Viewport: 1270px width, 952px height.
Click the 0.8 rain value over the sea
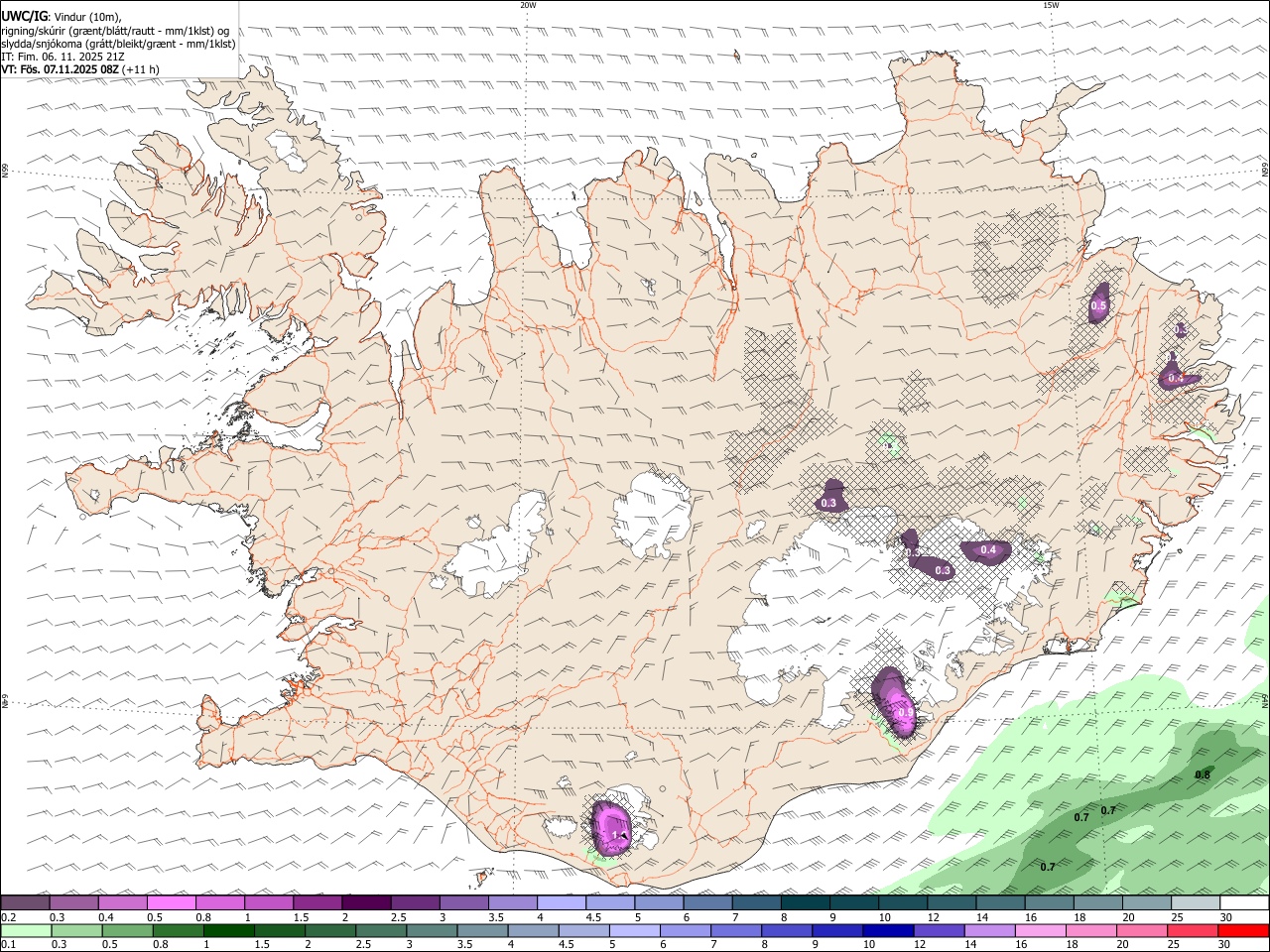click(1203, 774)
